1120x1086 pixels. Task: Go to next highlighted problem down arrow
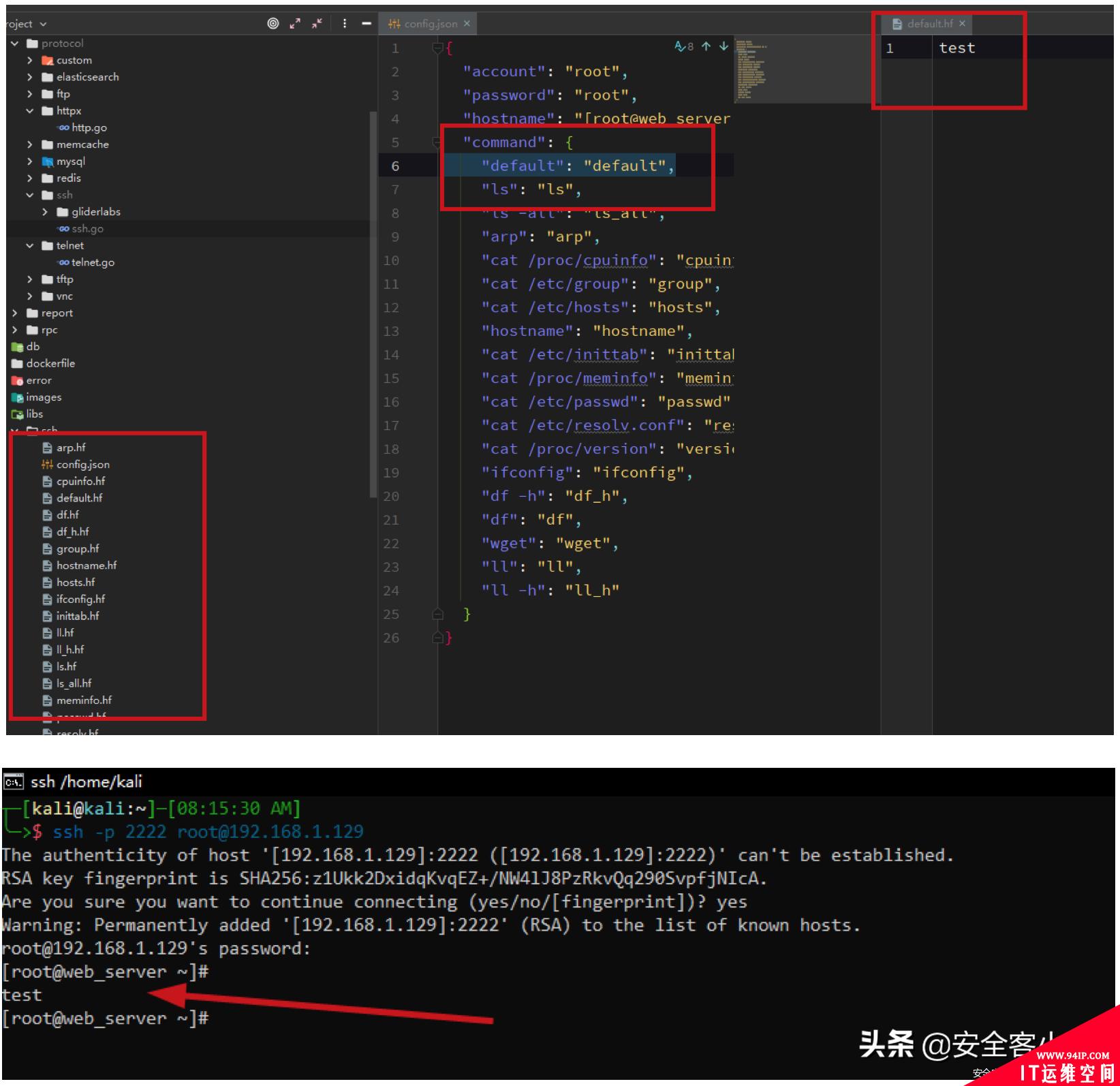(724, 46)
